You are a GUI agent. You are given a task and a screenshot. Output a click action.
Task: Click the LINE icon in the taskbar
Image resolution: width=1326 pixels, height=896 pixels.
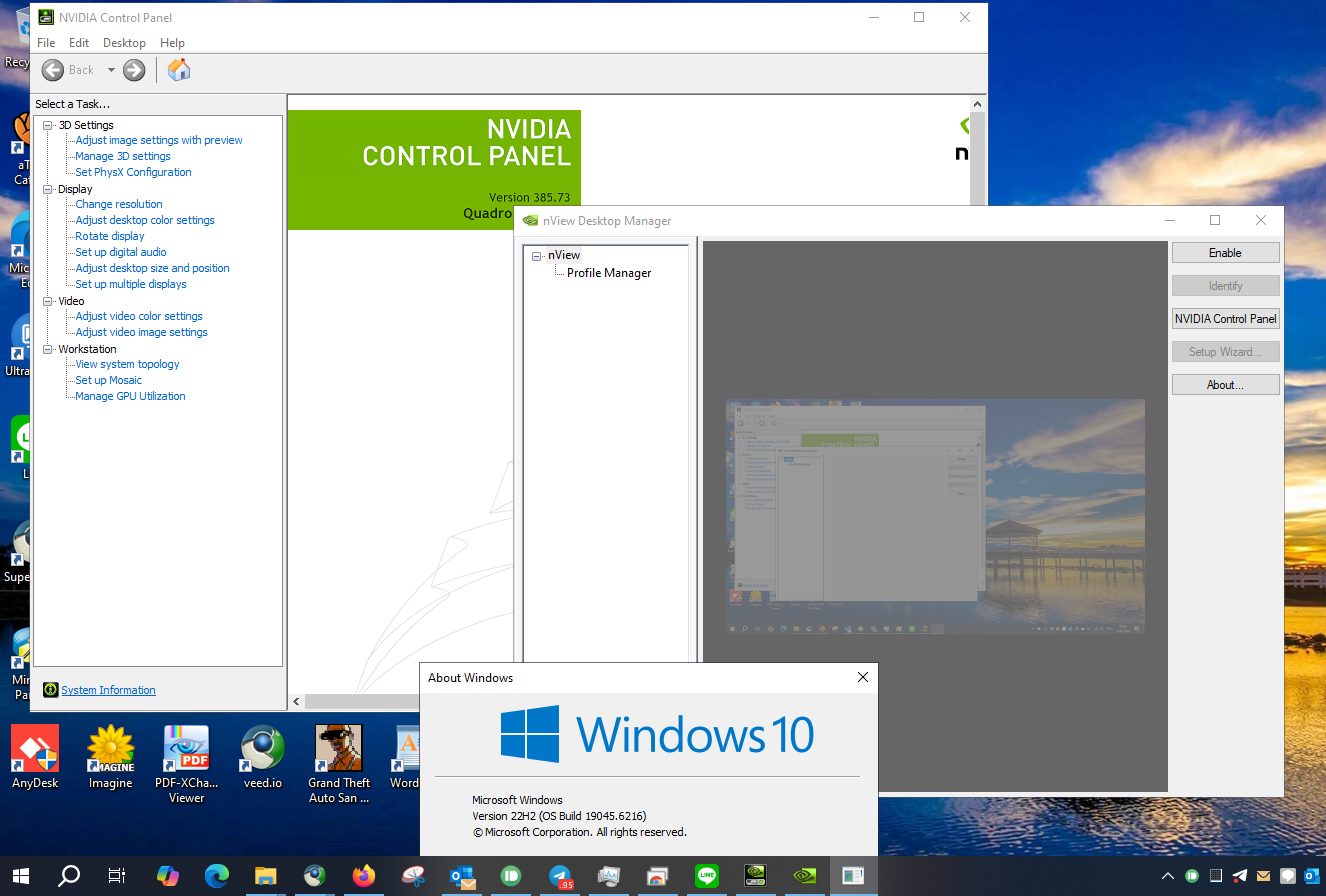[x=707, y=876]
